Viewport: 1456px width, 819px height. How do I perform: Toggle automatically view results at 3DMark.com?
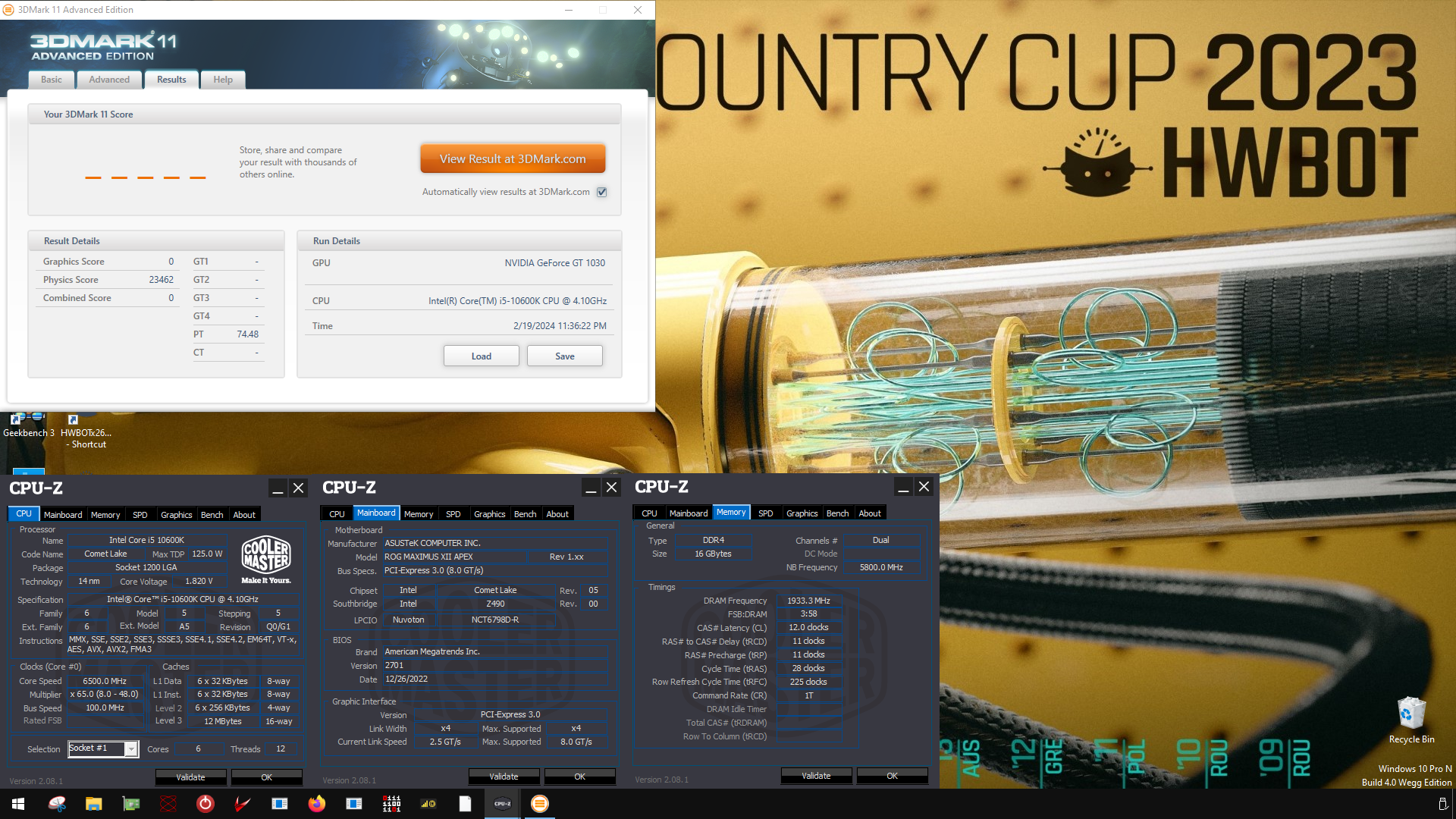tap(602, 192)
